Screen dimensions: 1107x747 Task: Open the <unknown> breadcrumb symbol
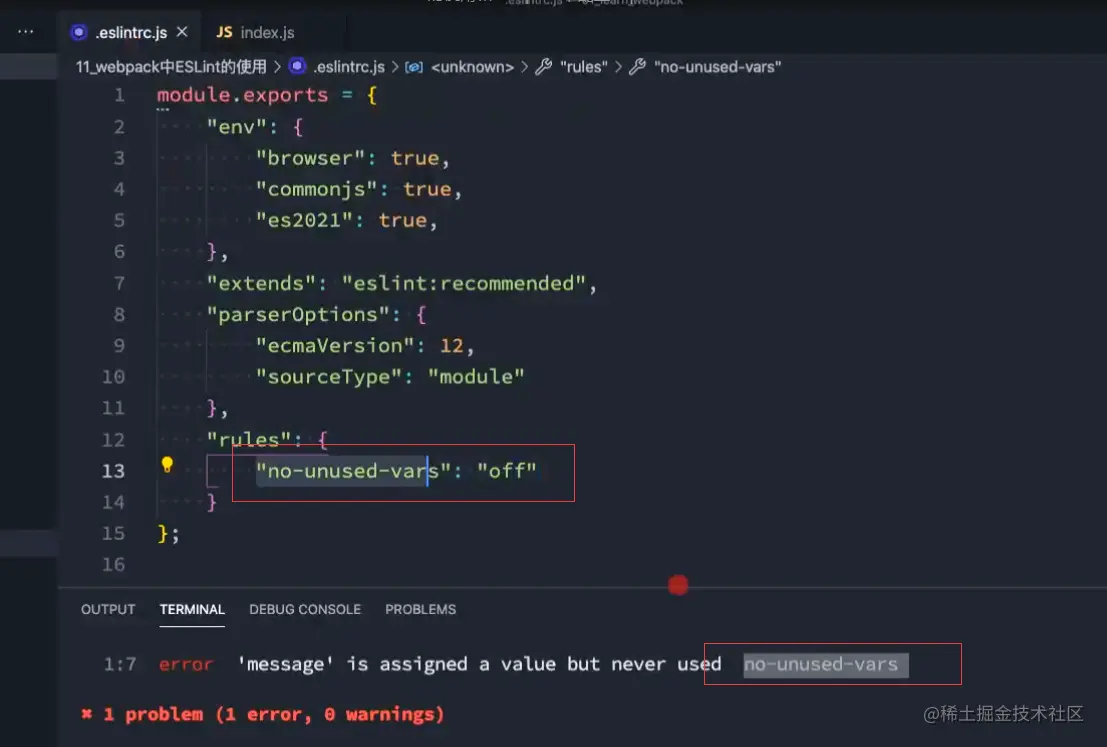[x=472, y=66]
